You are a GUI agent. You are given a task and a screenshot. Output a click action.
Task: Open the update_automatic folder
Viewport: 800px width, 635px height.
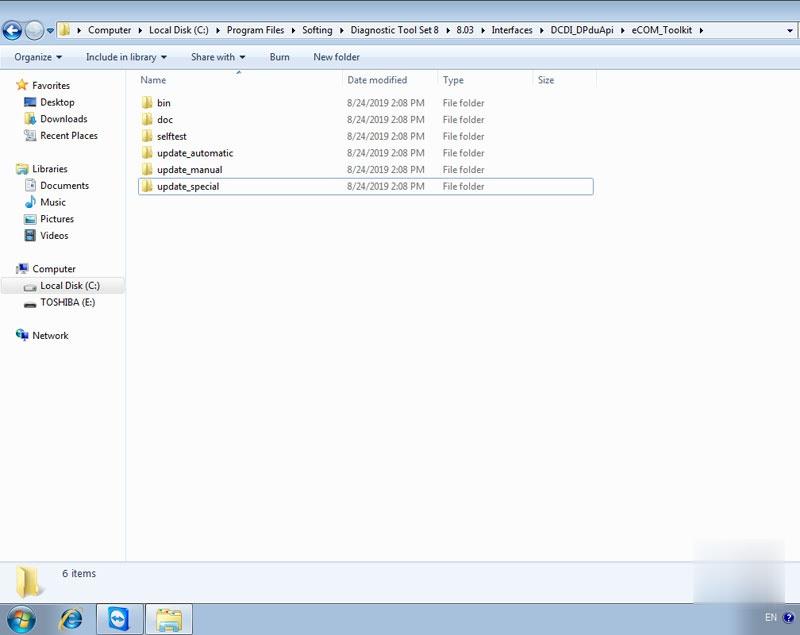(194, 153)
